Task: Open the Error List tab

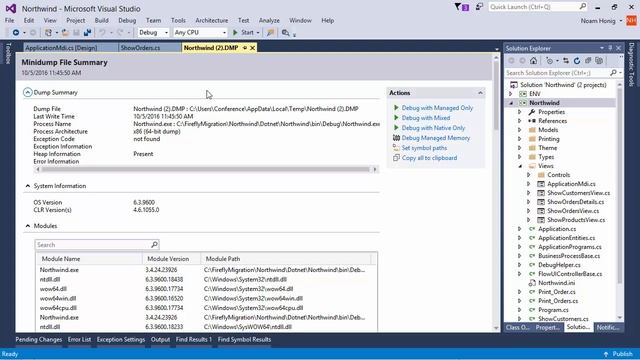Action: point(80,339)
